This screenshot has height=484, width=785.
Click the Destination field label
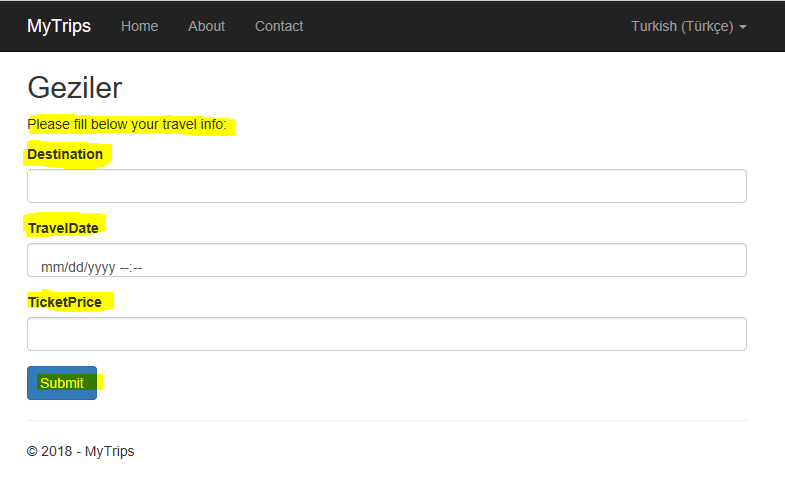(65, 154)
